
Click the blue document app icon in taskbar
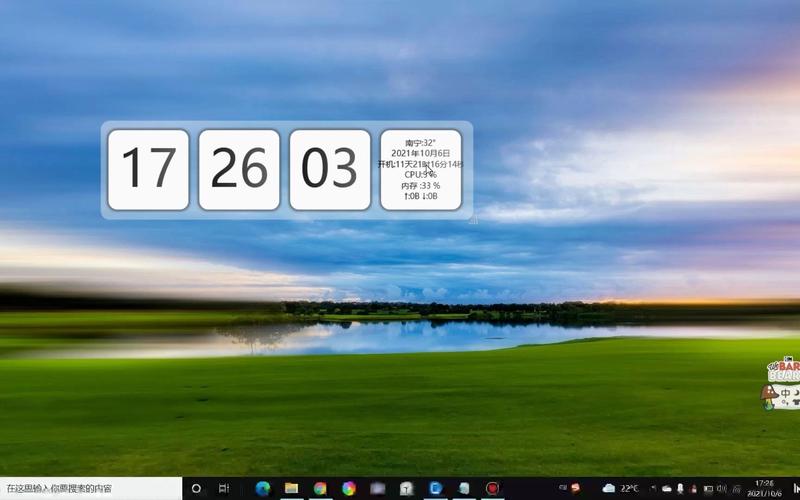[x=436, y=488]
